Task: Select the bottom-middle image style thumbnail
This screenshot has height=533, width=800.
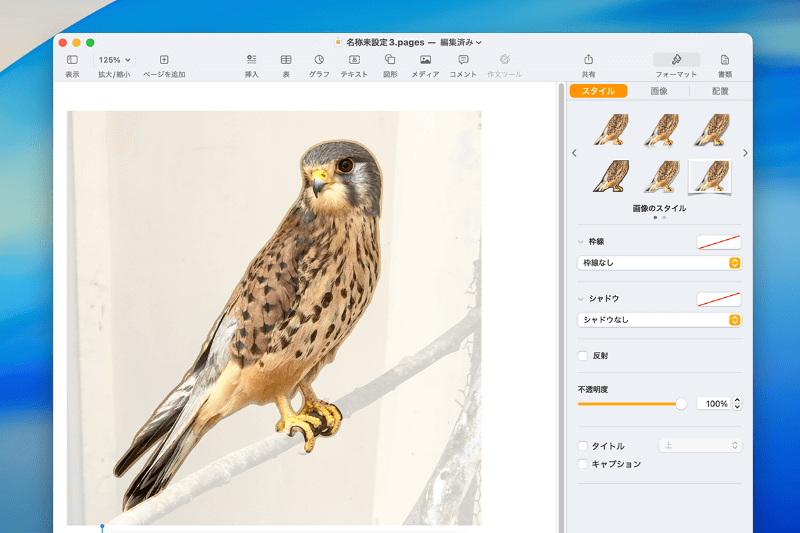Action: (661, 176)
